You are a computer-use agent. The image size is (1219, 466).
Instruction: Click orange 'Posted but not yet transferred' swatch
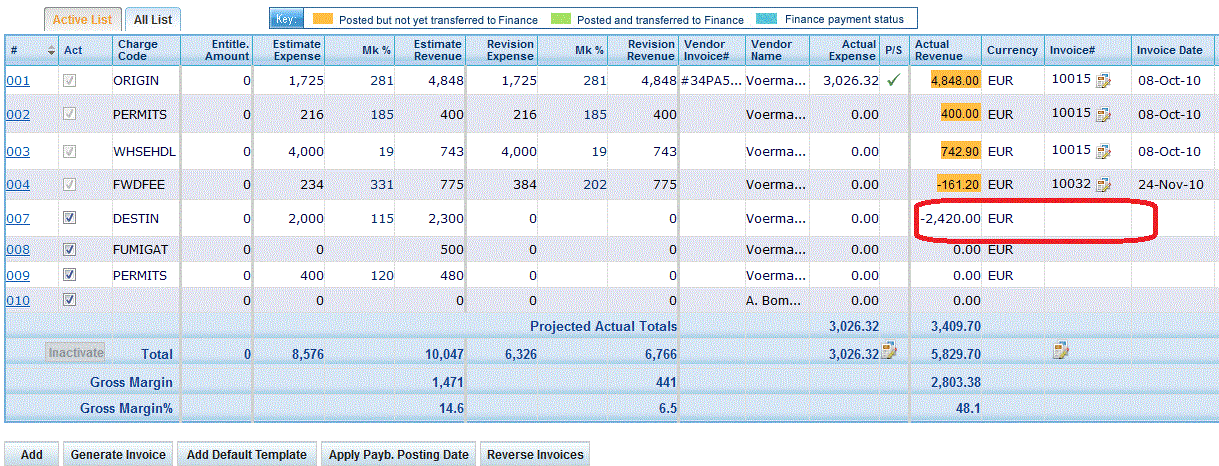(322, 19)
